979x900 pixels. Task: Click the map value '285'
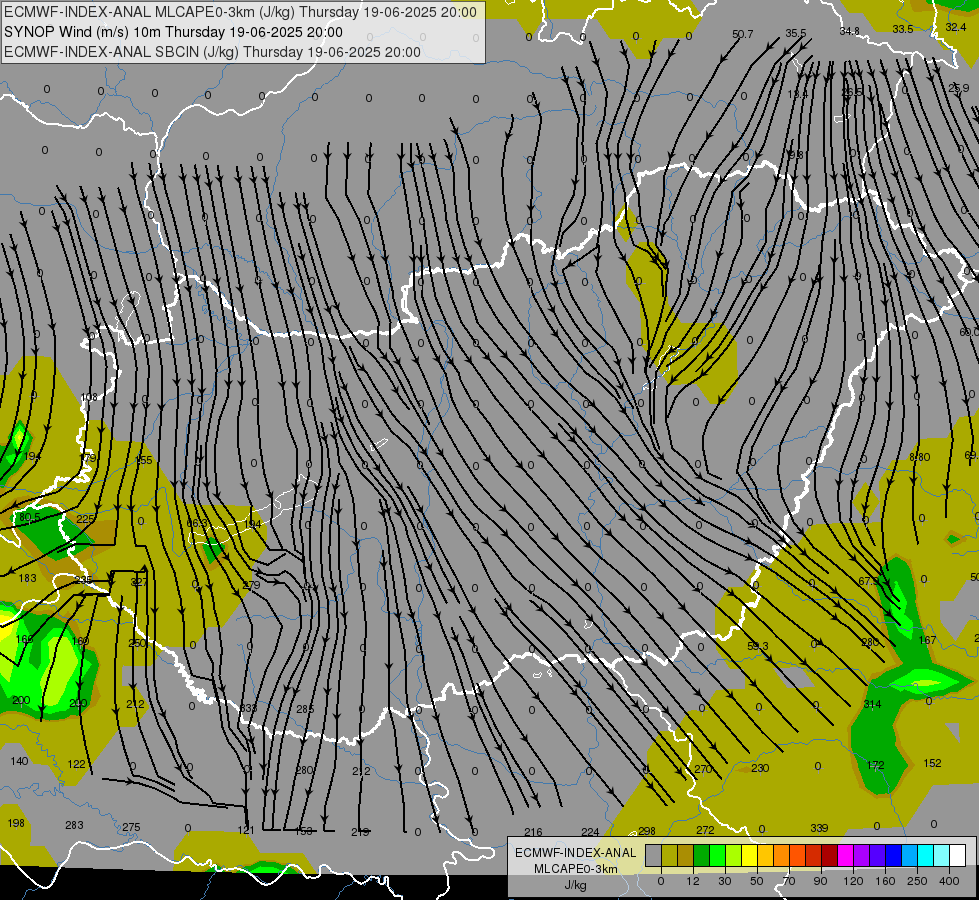pyautogui.click(x=305, y=709)
